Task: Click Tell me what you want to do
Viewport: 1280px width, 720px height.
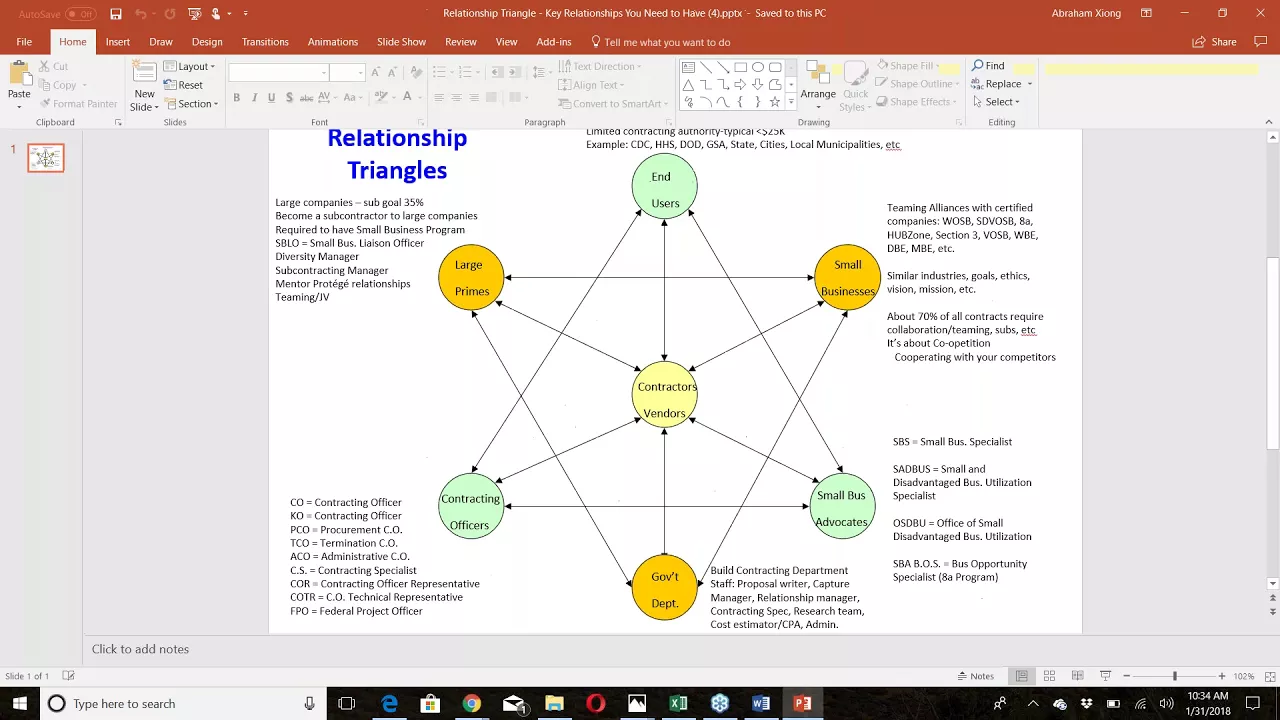Action: tap(661, 42)
